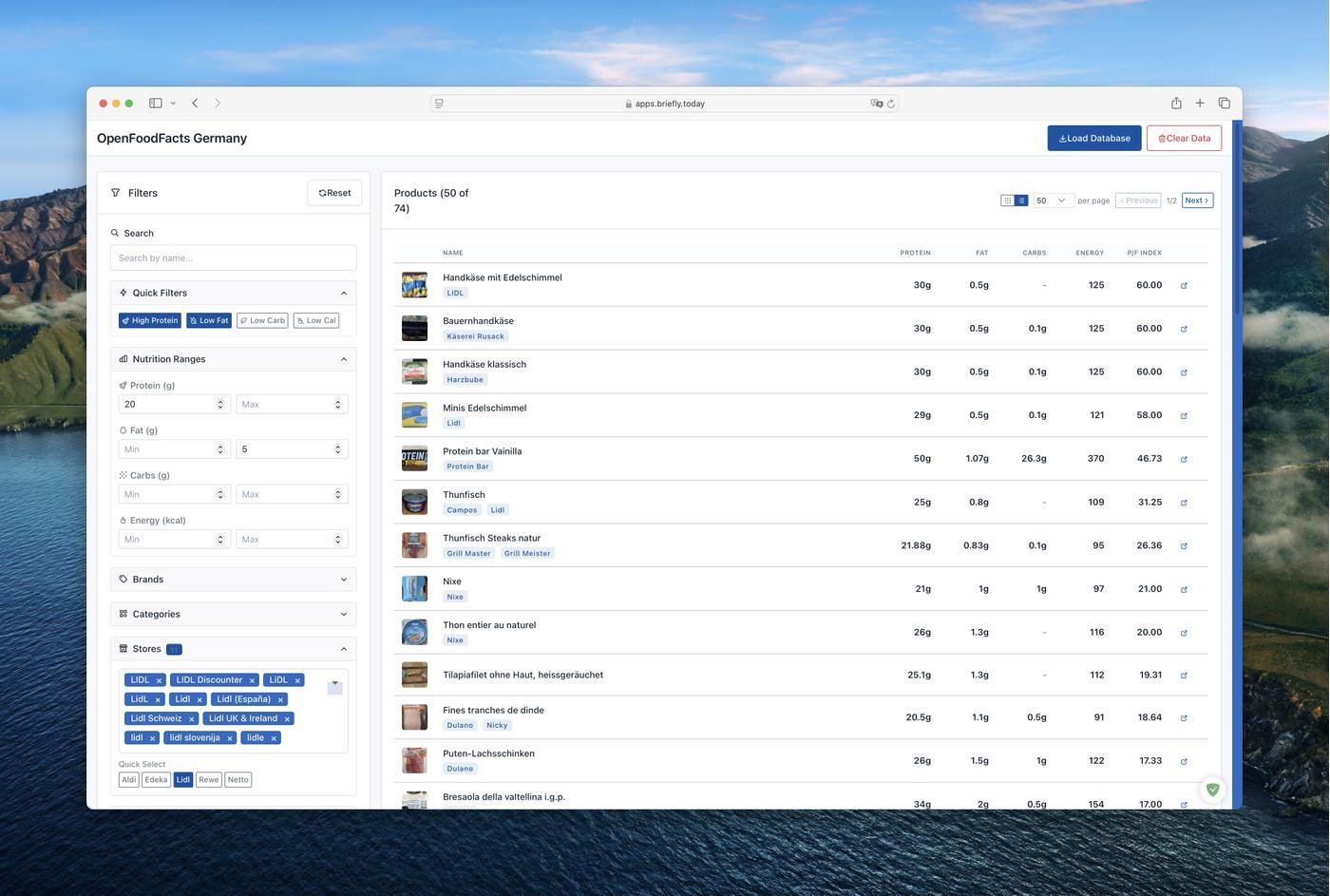The width and height of the screenshot is (1330, 896).
Task: Click the Search by name input field
Action: coord(233,258)
